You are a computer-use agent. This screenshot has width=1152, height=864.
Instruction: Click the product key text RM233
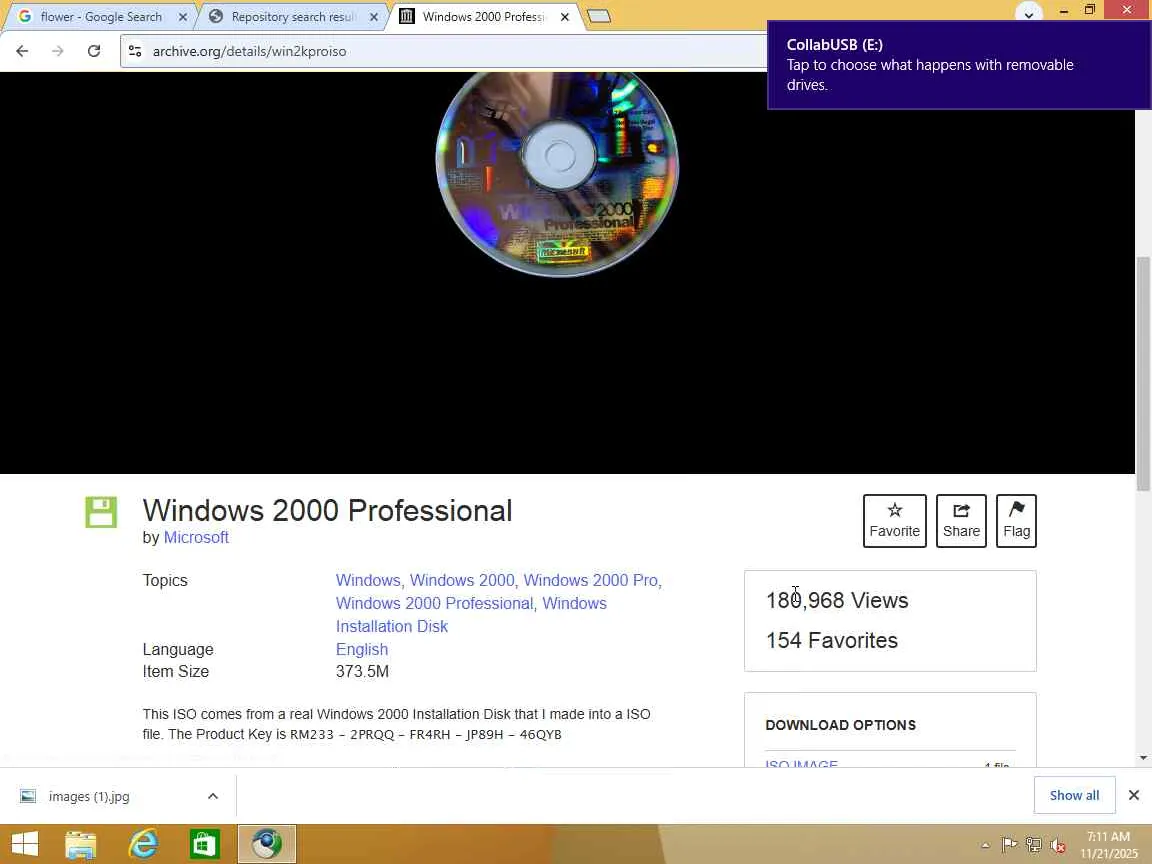tap(312, 735)
